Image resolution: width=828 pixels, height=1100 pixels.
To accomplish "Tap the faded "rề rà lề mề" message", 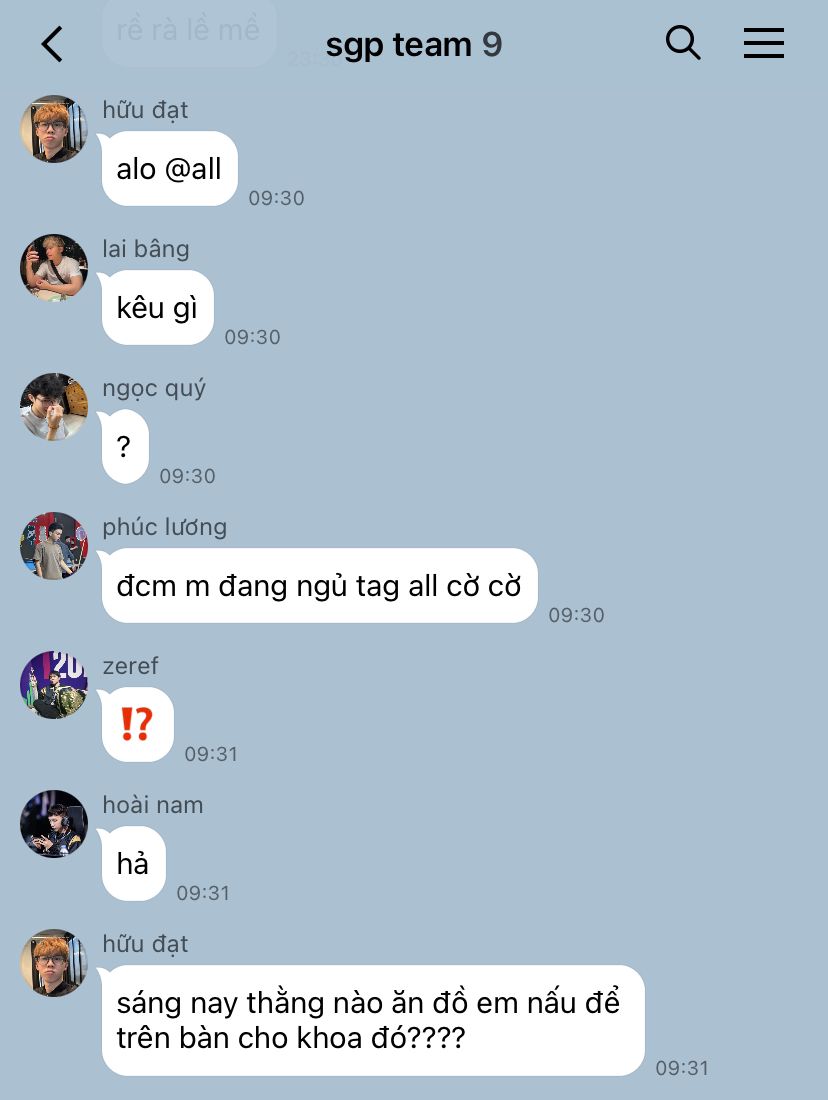I will coord(188,30).
